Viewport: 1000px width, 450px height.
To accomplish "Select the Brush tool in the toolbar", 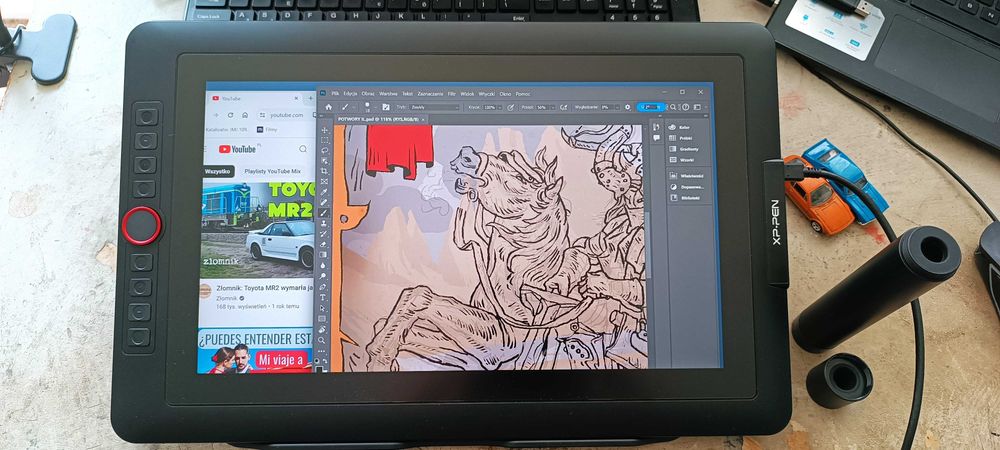I will tap(323, 213).
